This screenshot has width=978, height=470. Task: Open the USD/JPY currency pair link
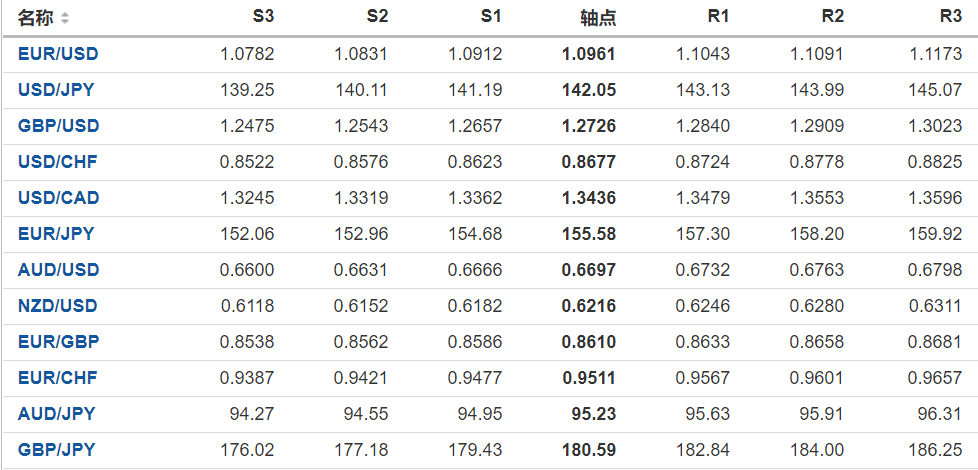(56, 90)
